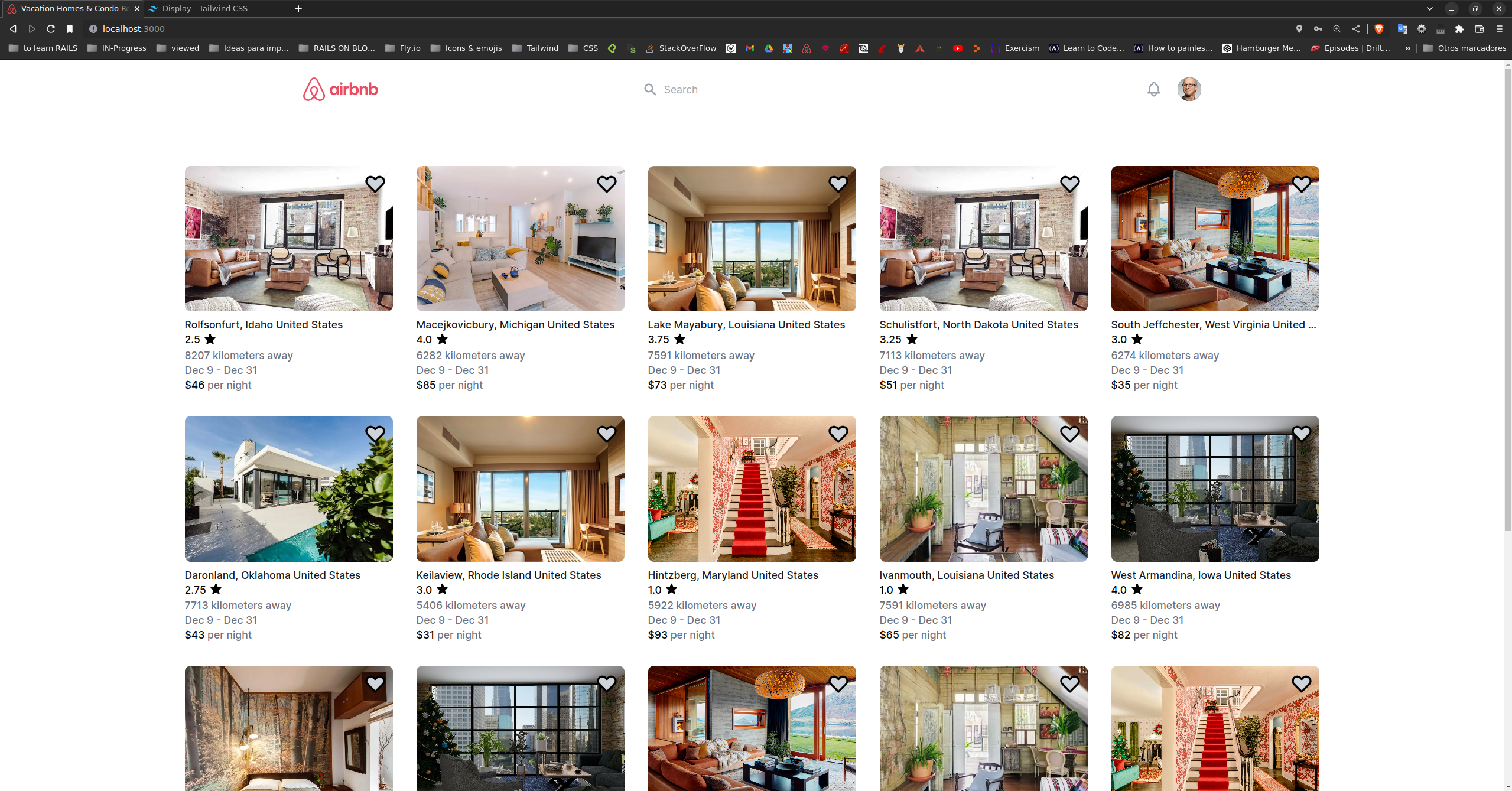Favorite the Macejkovicbury, Michigan listing
Screen dimensions: 1512x791
606,184
